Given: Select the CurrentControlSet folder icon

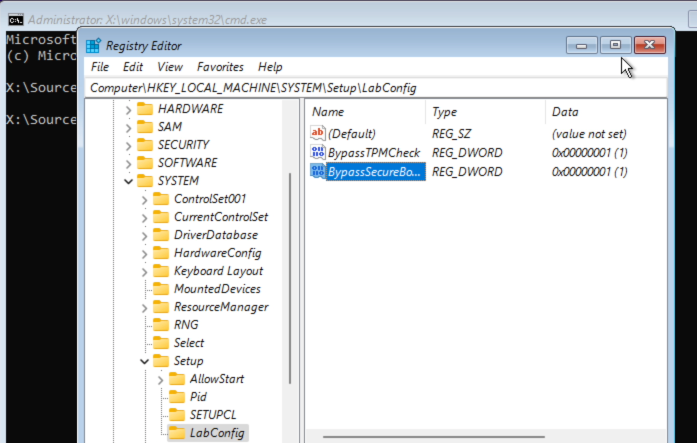Looking at the screenshot, I should click(161, 216).
